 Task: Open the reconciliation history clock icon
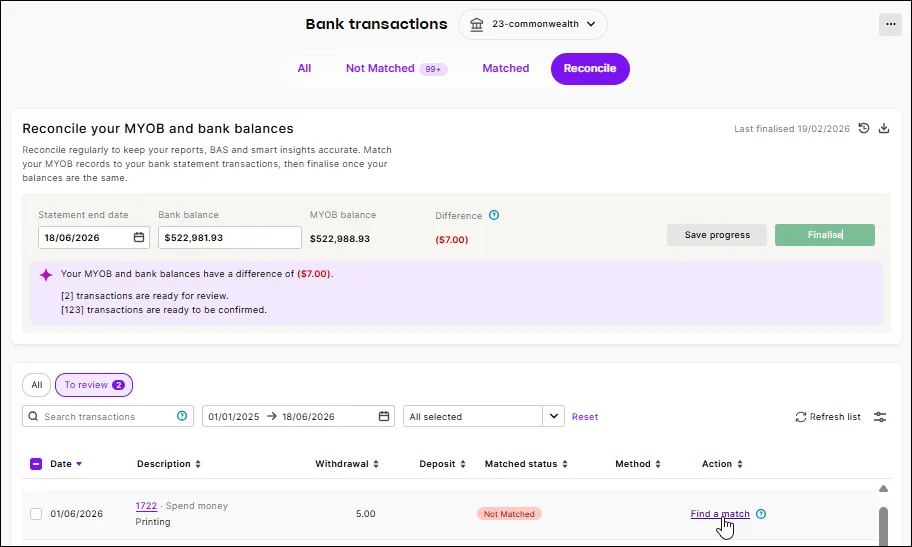[864, 128]
